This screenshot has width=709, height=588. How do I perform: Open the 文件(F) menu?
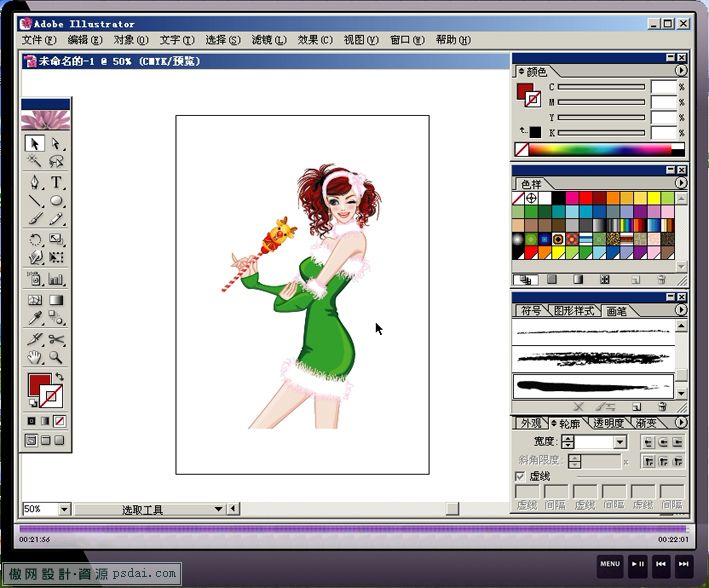pos(39,40)
